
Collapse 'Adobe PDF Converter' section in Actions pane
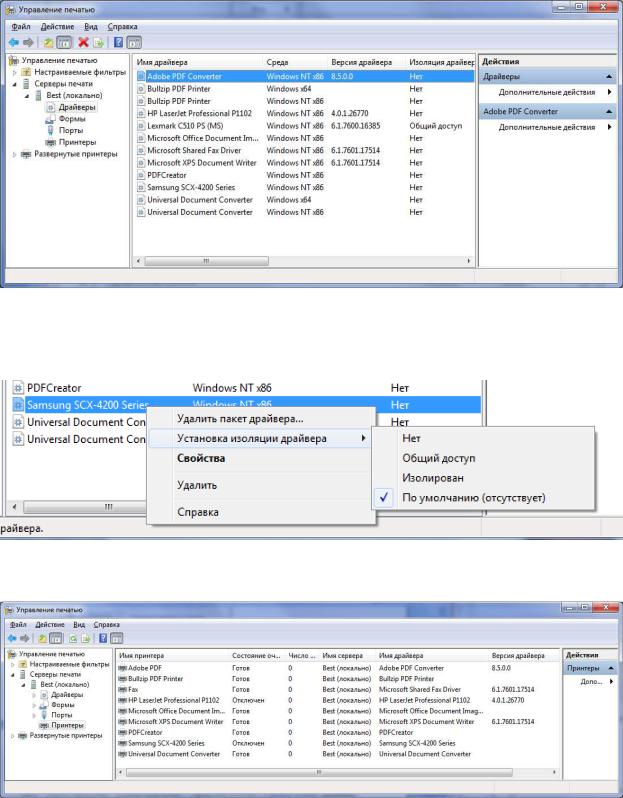pyautogui.click(x=609, y=111)
